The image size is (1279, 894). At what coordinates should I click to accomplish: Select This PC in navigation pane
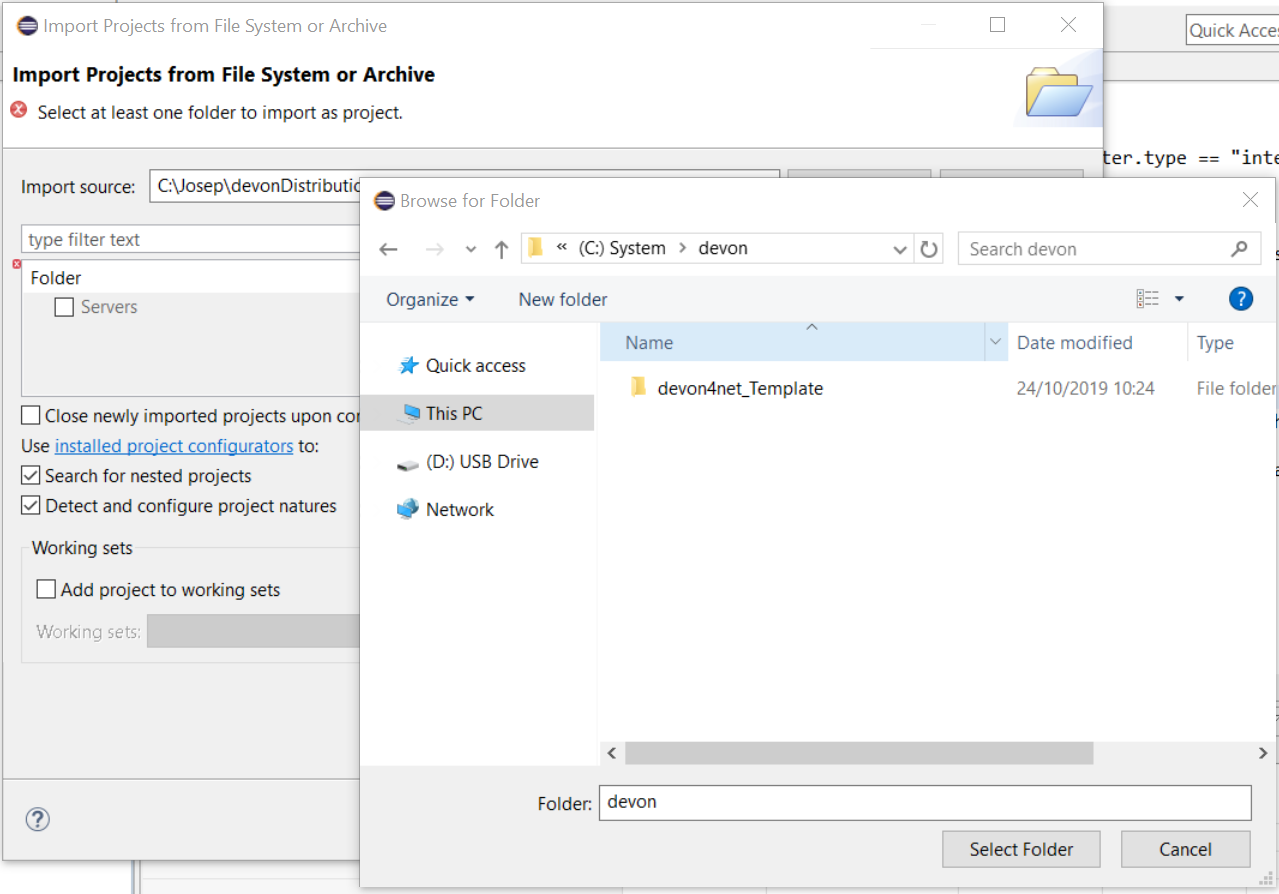pos(454,414)
